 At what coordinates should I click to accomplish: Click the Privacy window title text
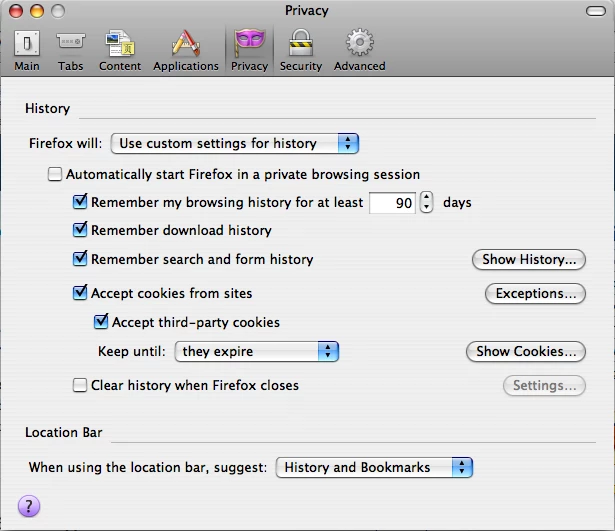click(307, 11)
